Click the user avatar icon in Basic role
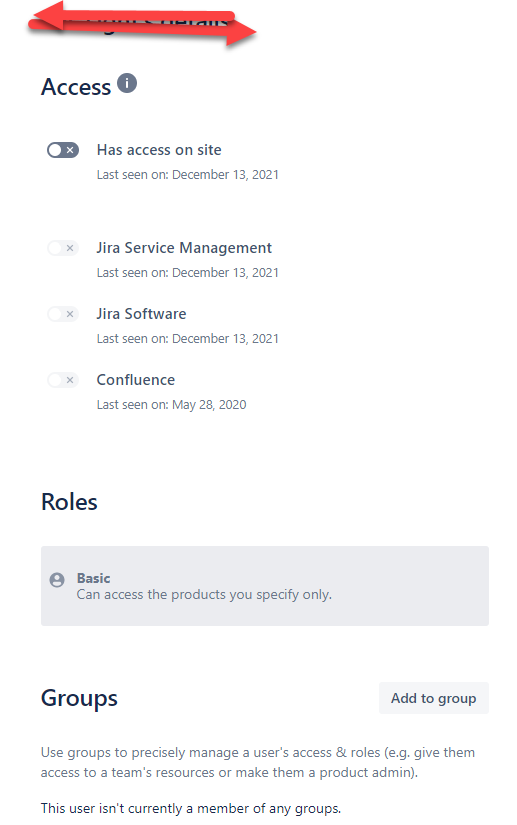517x825 pixels. 57,580
